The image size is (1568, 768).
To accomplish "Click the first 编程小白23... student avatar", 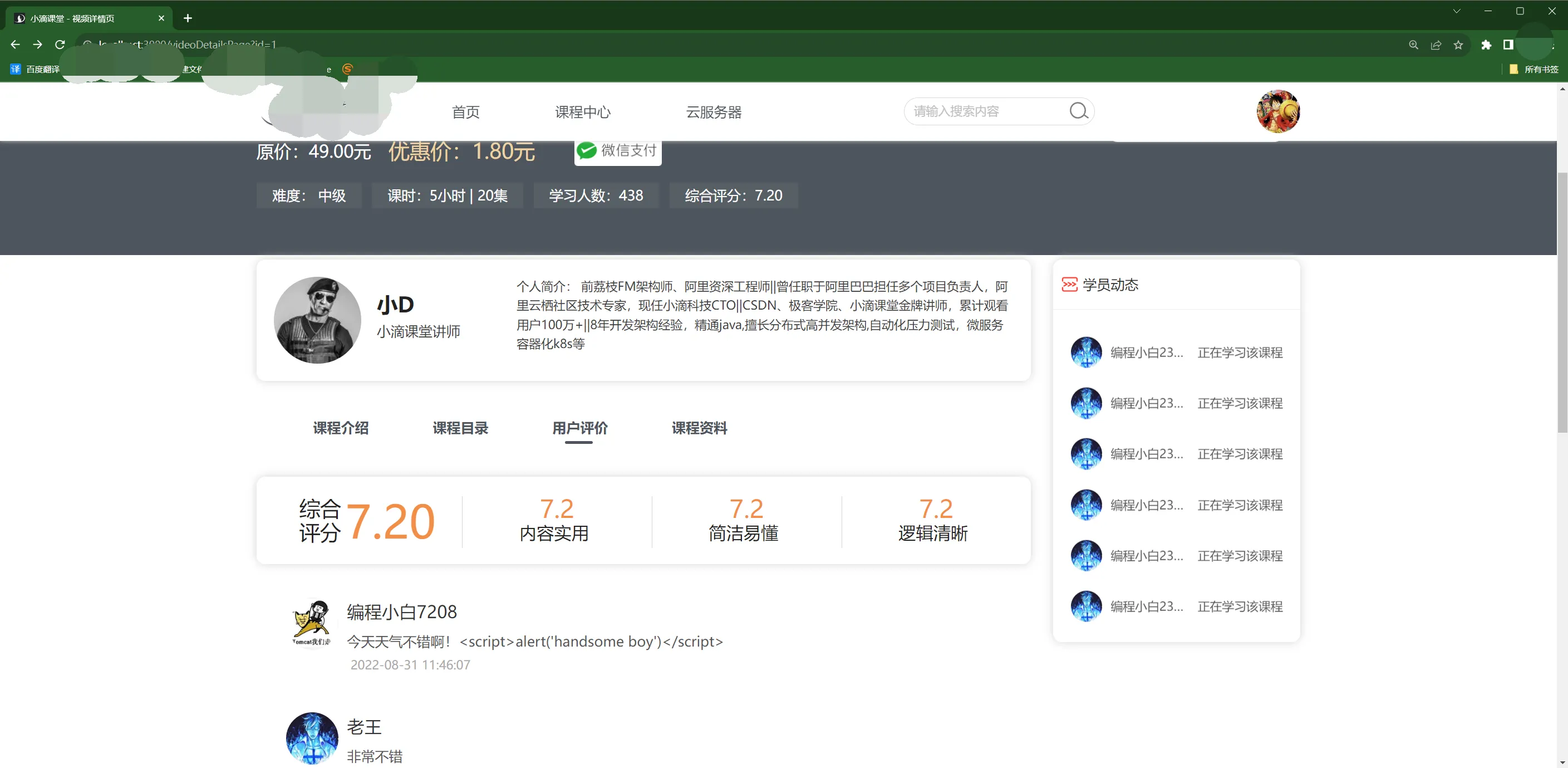I will tap(1086, 352).
